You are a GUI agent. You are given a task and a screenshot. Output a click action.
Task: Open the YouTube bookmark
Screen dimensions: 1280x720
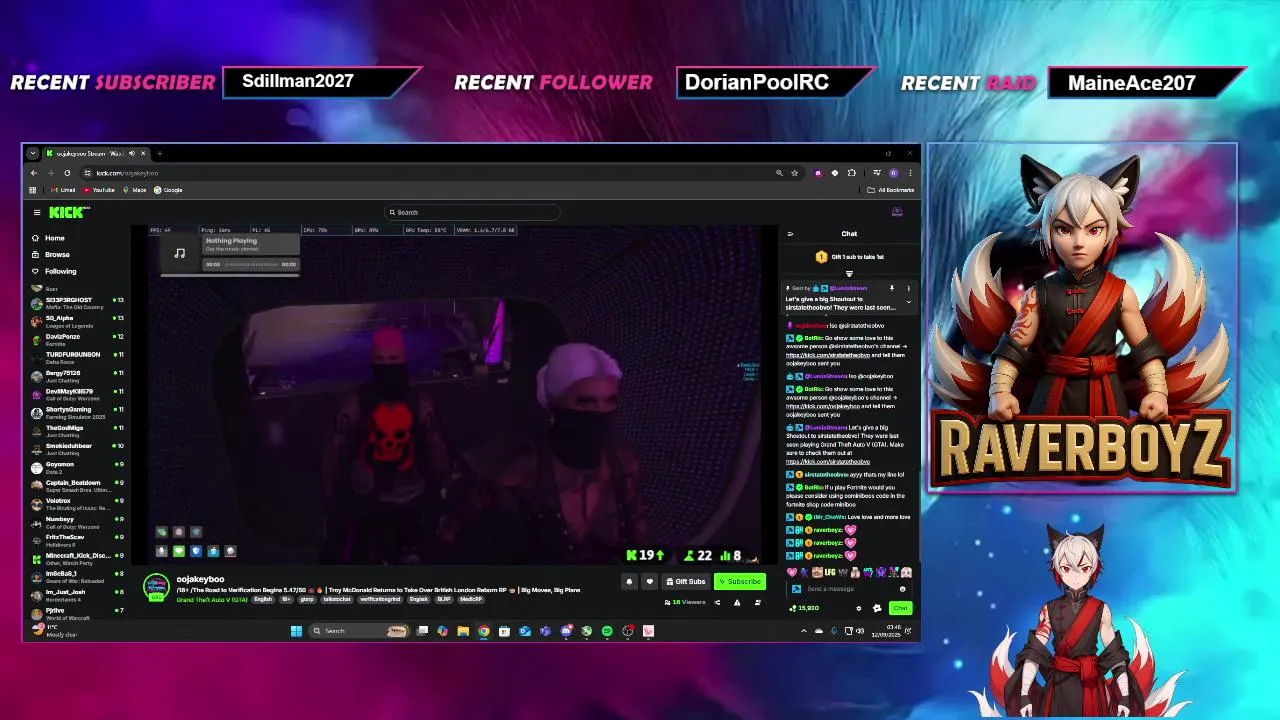pyautogui.click(x=98, y=190)
